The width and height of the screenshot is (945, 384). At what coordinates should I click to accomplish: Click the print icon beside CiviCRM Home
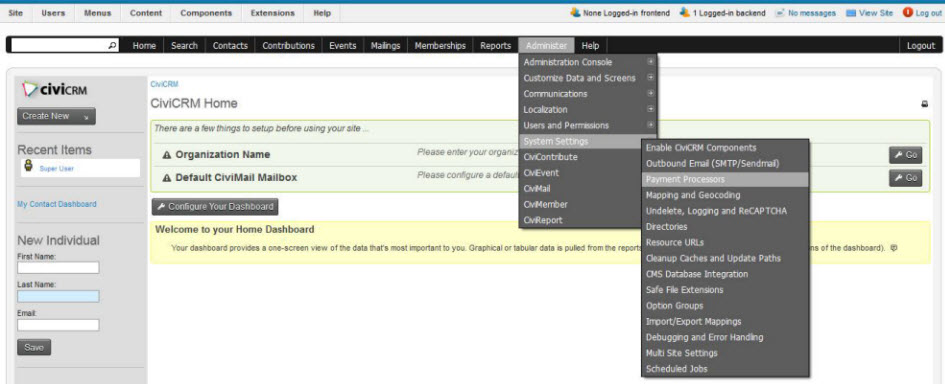pos(925,104)
